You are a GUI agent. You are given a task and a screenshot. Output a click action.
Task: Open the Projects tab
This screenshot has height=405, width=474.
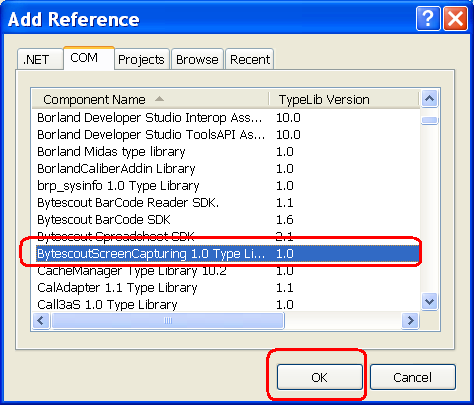point(142,59)
